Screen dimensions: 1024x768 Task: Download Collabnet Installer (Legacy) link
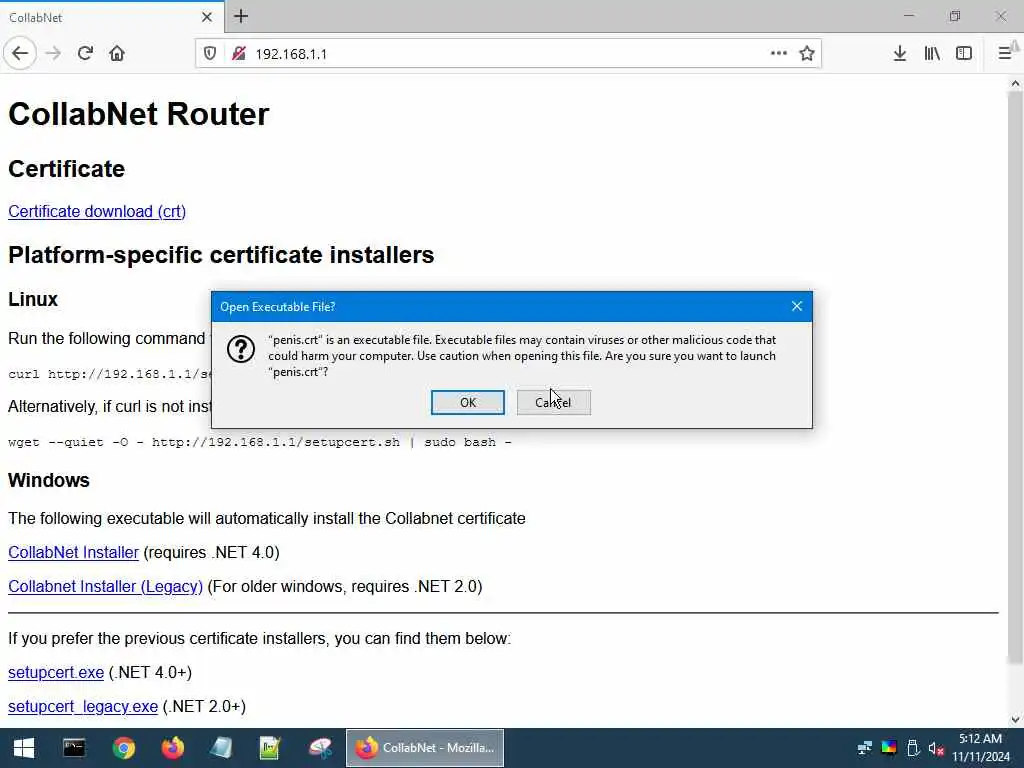click(x=105, y=586)
